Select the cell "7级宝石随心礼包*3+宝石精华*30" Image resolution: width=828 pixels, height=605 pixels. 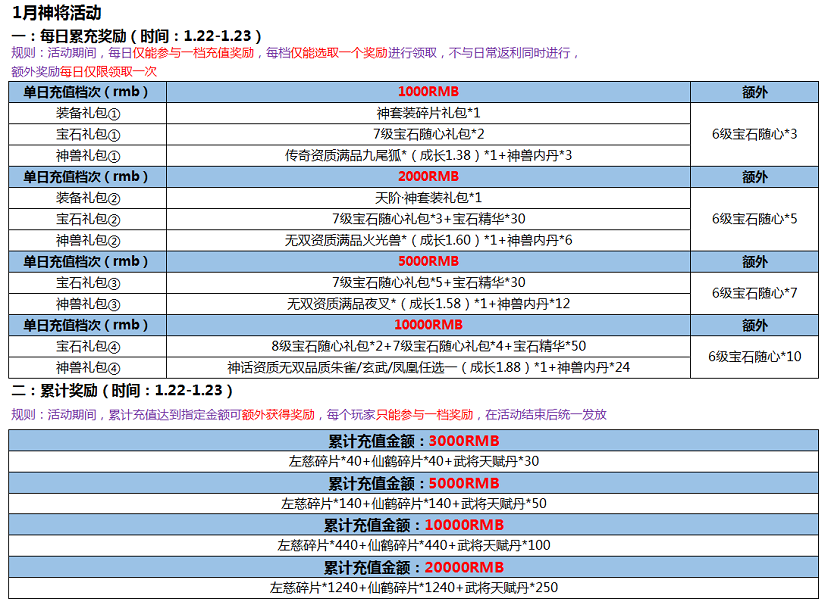[428, 219]
